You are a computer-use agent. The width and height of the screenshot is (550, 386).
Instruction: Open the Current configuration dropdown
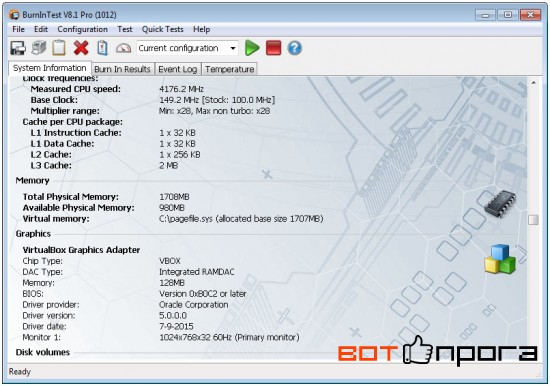(x=187, y=48)
